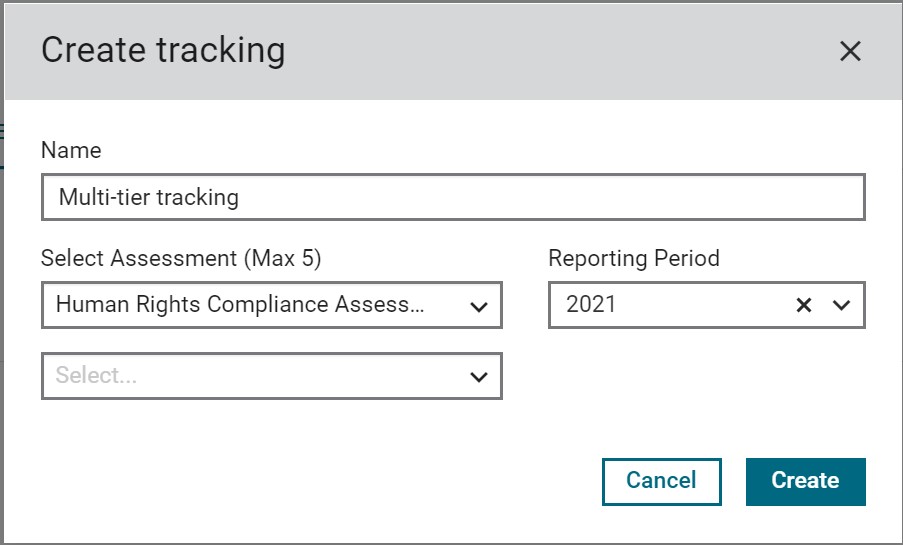Image resolution: width=903 pixels, height=545 pixels.
Task: Click the Create button
Action: click(x=806, y=482)
